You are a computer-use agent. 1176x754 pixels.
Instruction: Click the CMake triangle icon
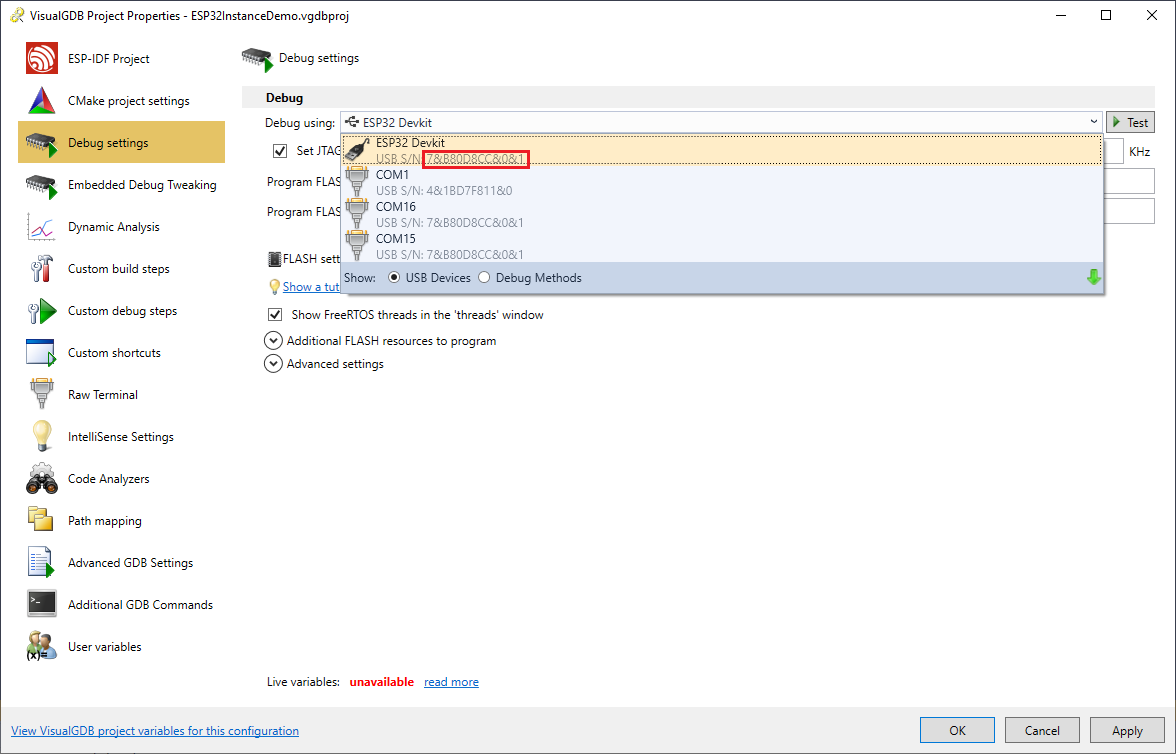click(x=42, y=101)
